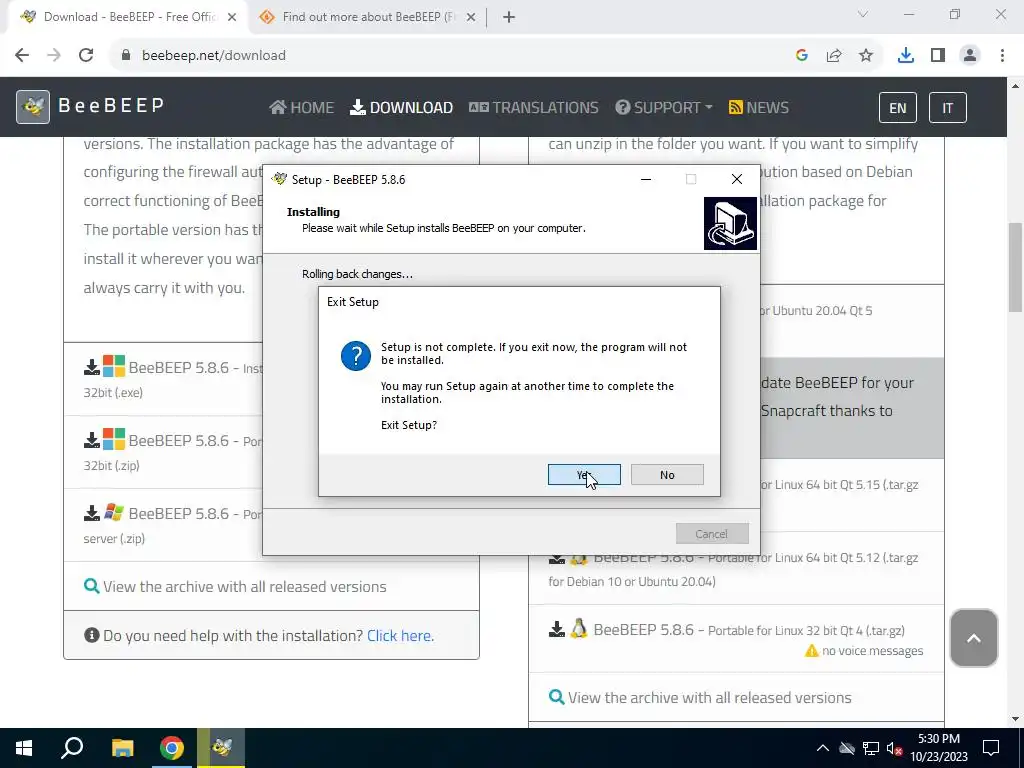Choose No in Exit Setup dialog
The width and height of the screenshot is (1024, 768).
point(667,475)
